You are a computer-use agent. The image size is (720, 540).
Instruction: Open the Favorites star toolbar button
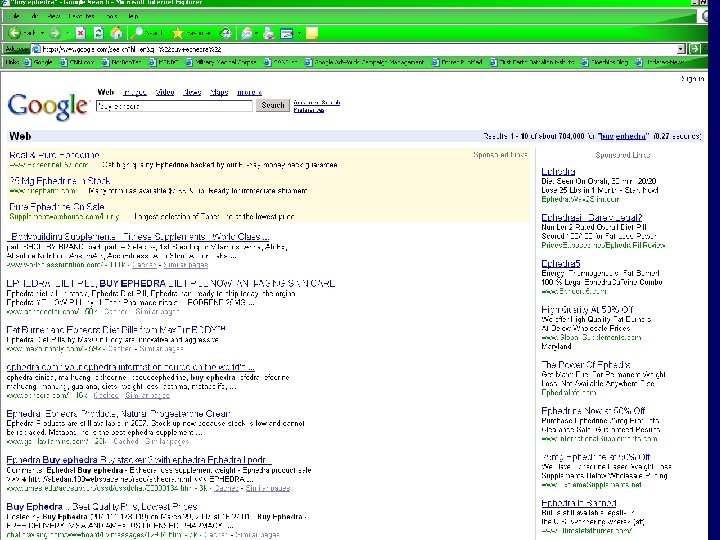click(x=191, y=33)
